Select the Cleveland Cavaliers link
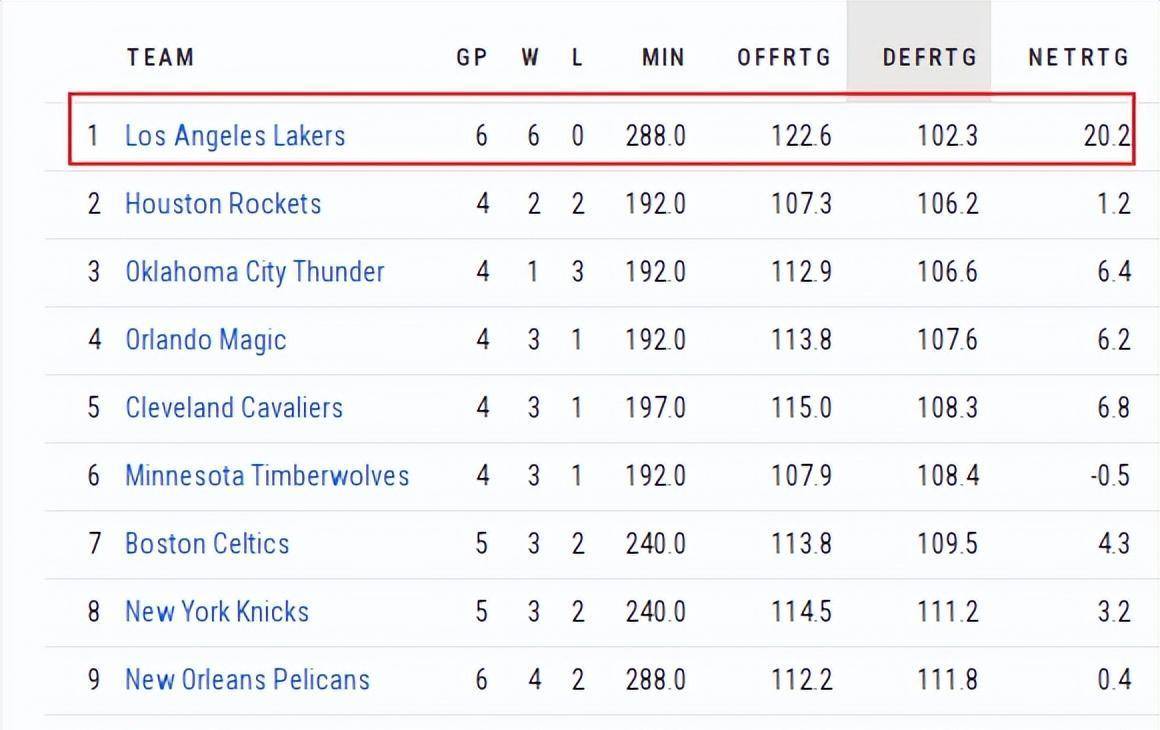 coord(233,408)
